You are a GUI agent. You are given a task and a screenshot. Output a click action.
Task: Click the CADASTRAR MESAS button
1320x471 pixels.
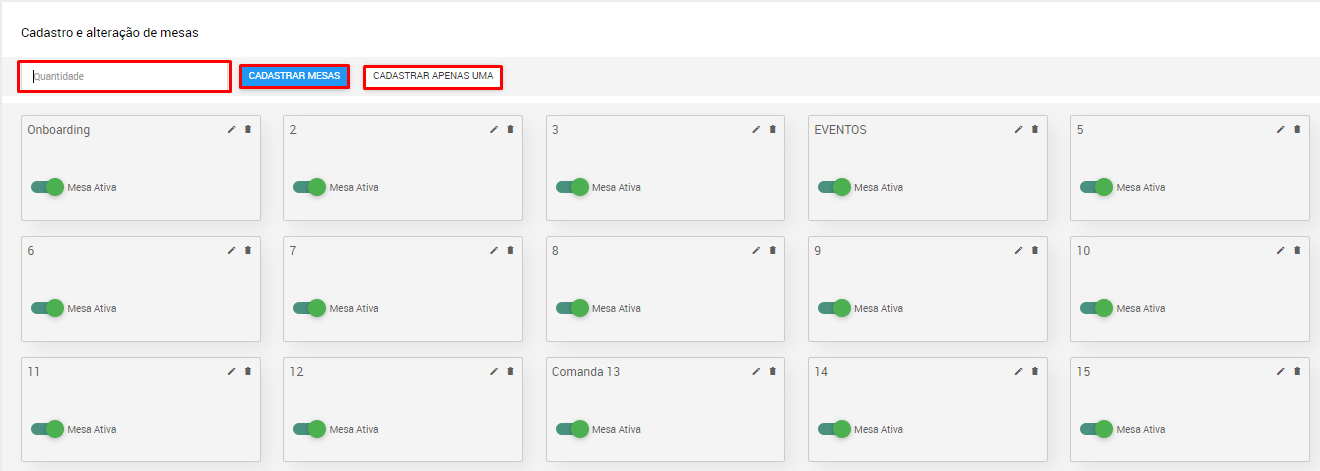(294, 76)
